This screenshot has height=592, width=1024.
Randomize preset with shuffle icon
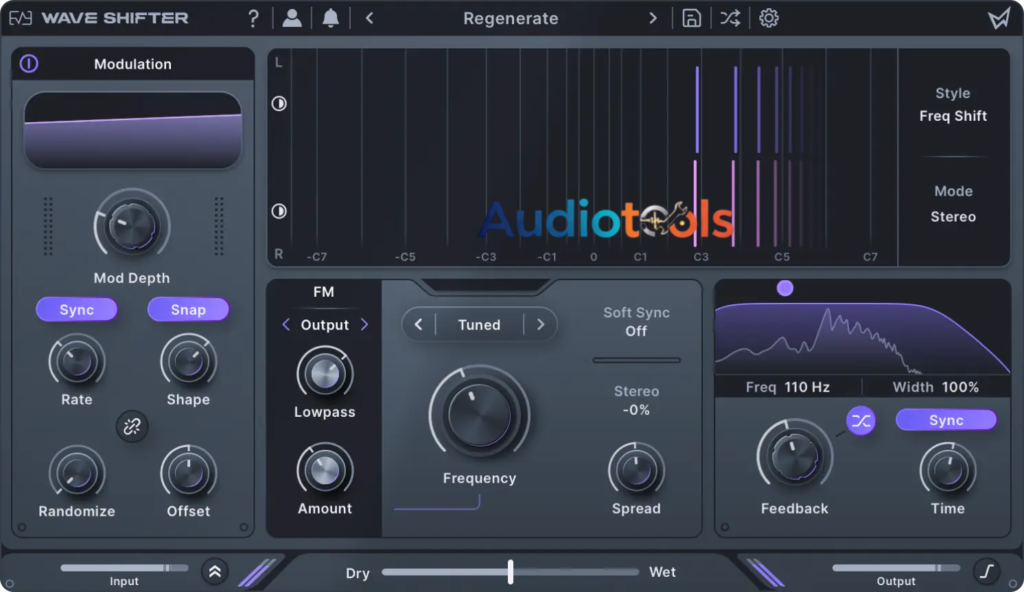pos(730,18)
